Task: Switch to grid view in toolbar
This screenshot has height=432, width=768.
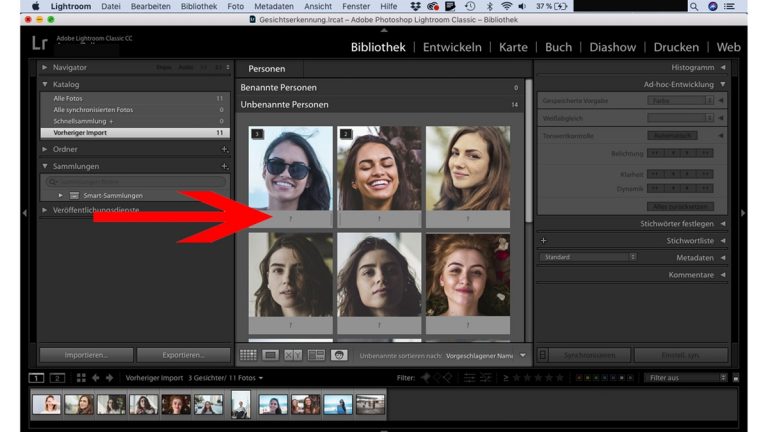Action: 248,355
